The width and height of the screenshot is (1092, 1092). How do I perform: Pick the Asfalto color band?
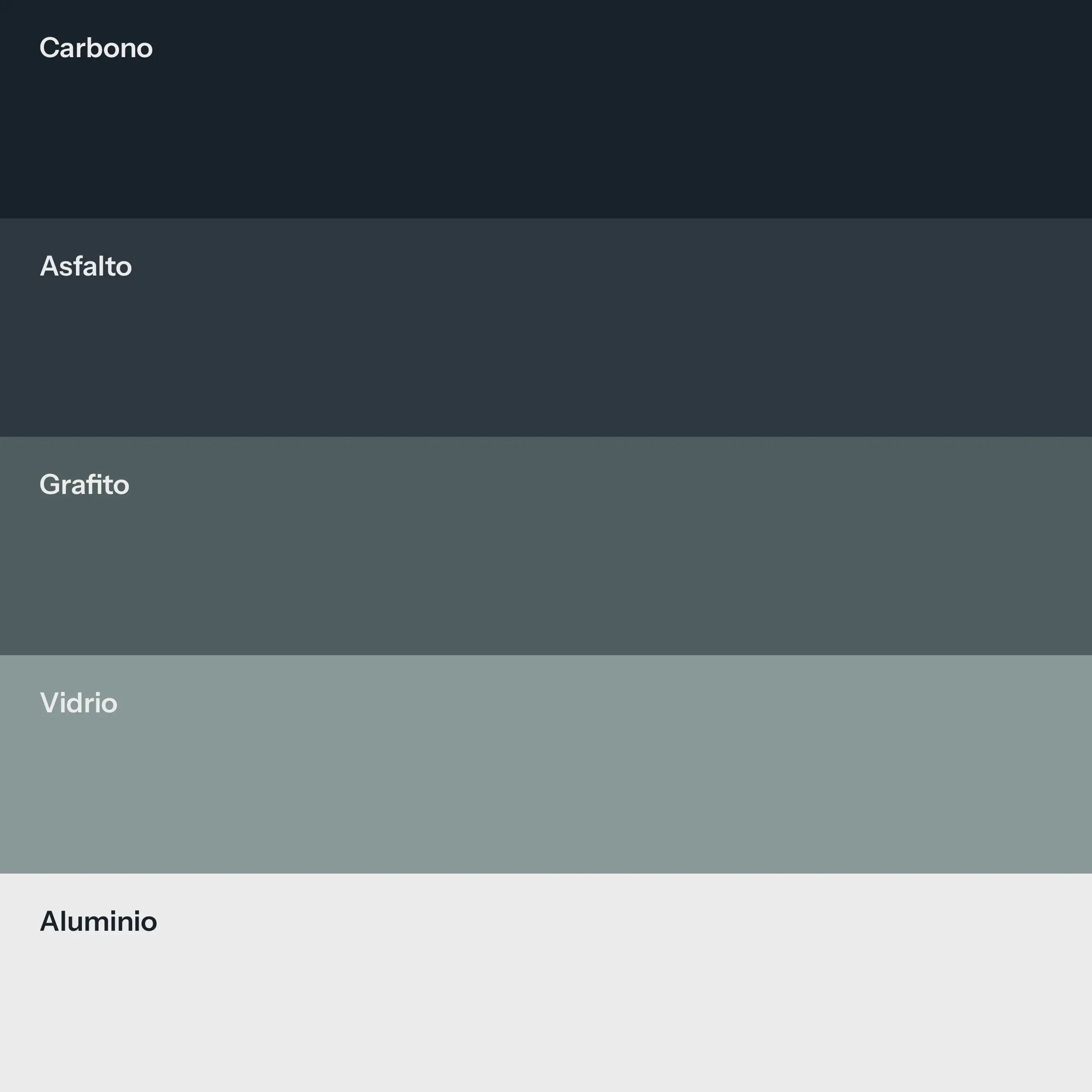pyautogui.click(x=546, y=328)
